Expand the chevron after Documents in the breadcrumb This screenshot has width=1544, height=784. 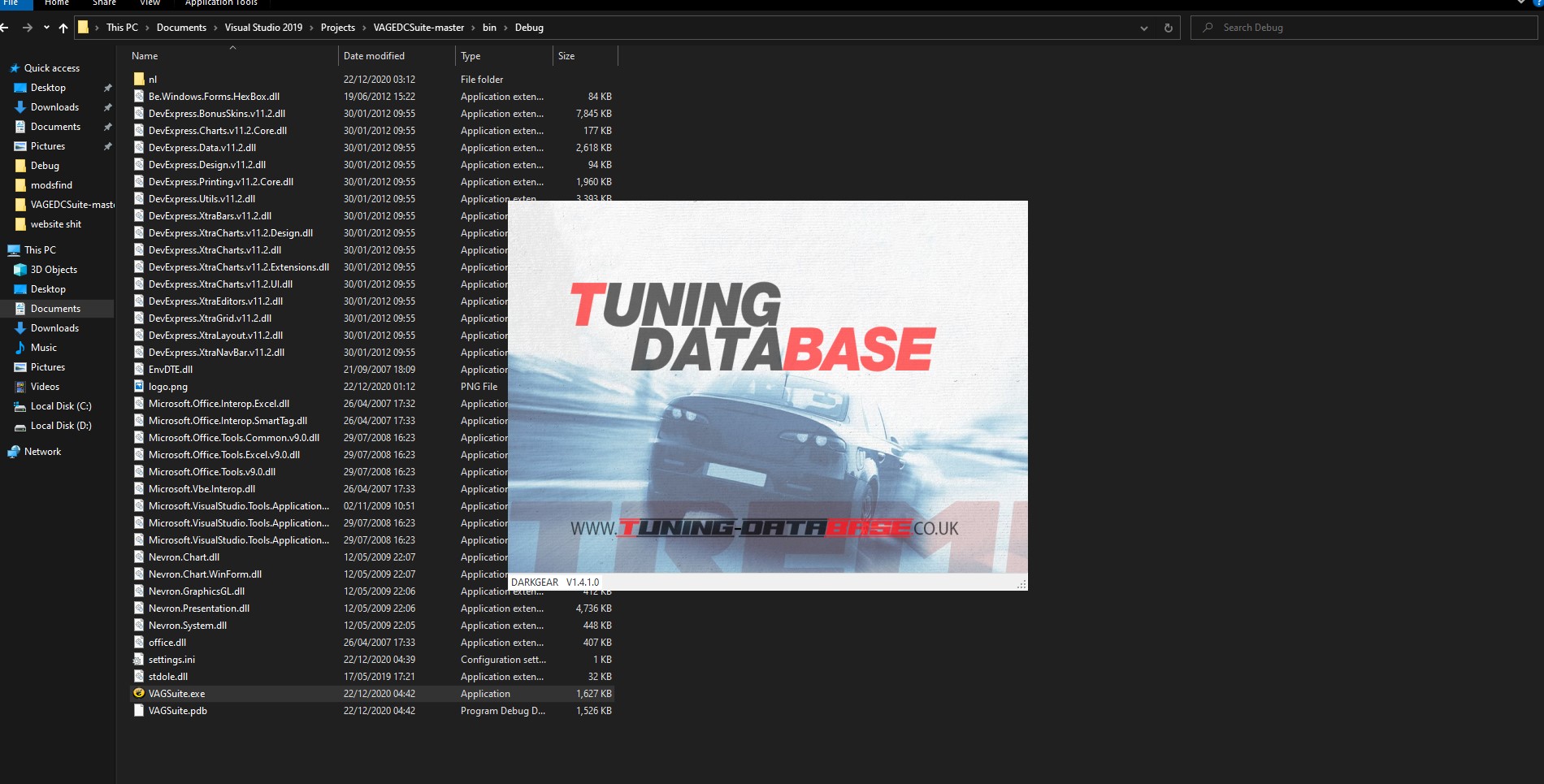point(215,28)
